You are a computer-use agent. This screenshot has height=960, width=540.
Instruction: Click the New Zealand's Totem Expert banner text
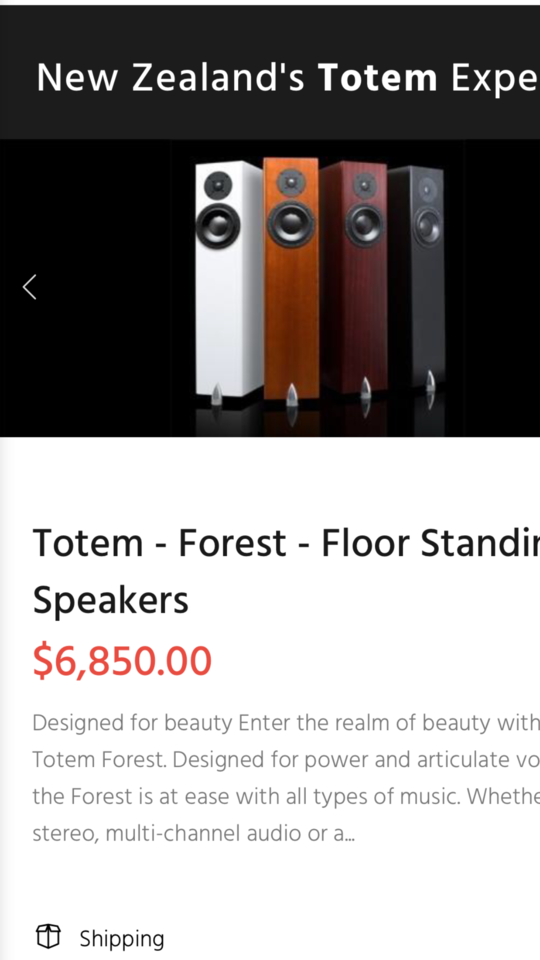(x=288, y=78)
